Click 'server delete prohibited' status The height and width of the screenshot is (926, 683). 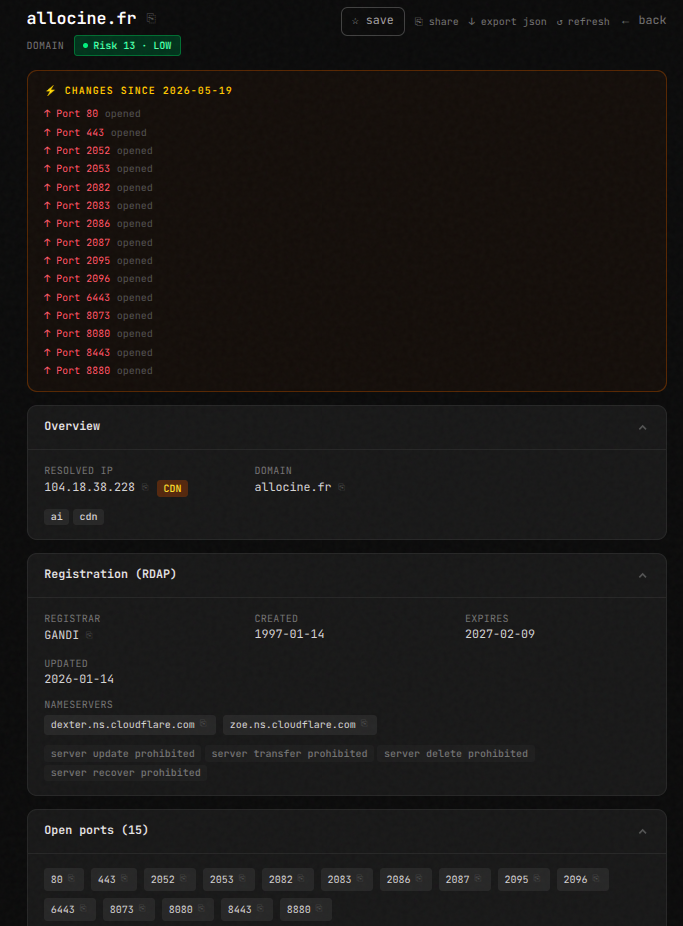pyautogui.click(x=456, y=754)
